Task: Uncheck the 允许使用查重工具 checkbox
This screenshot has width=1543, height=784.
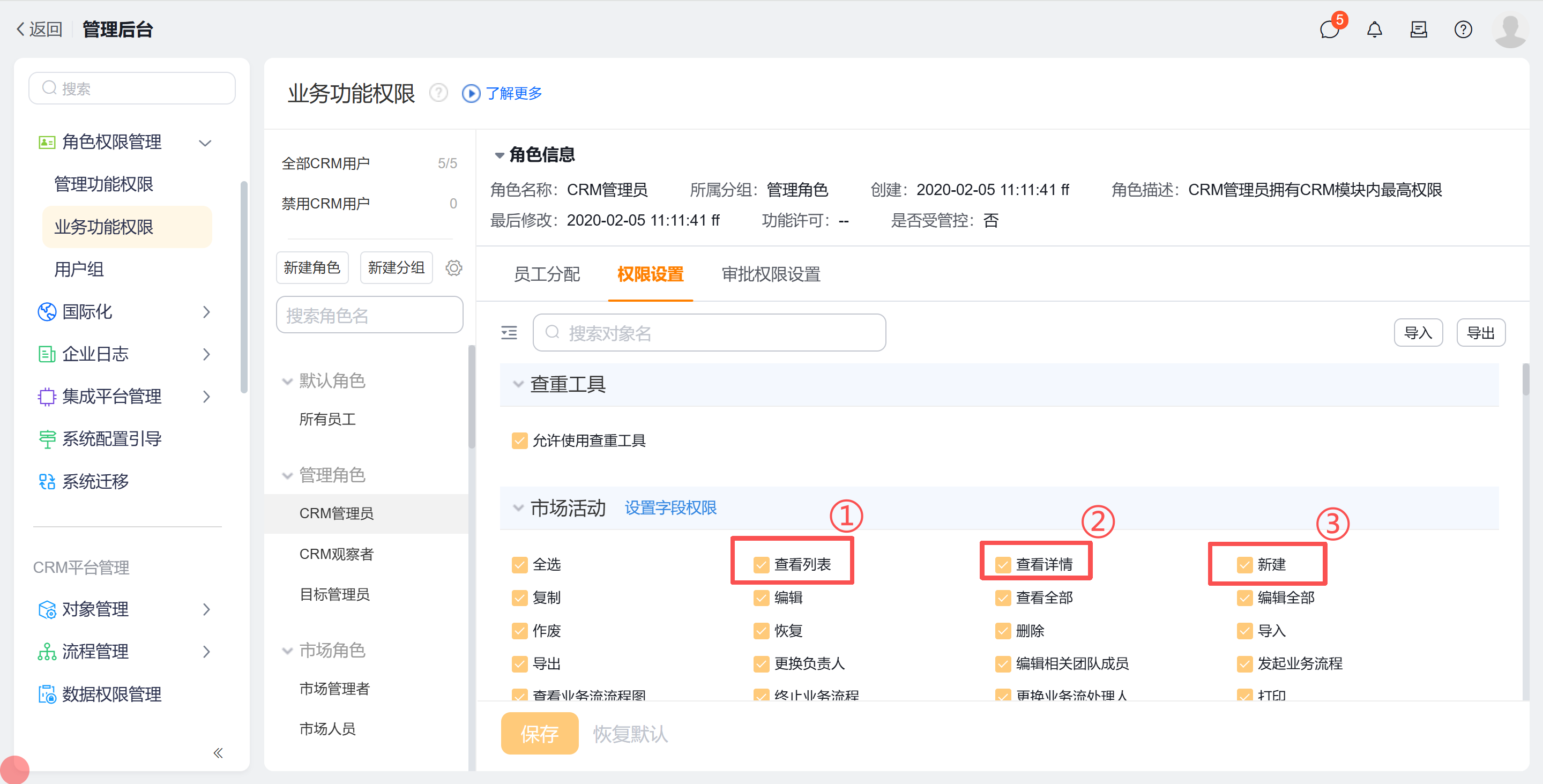Action: [x=519, y=440]
